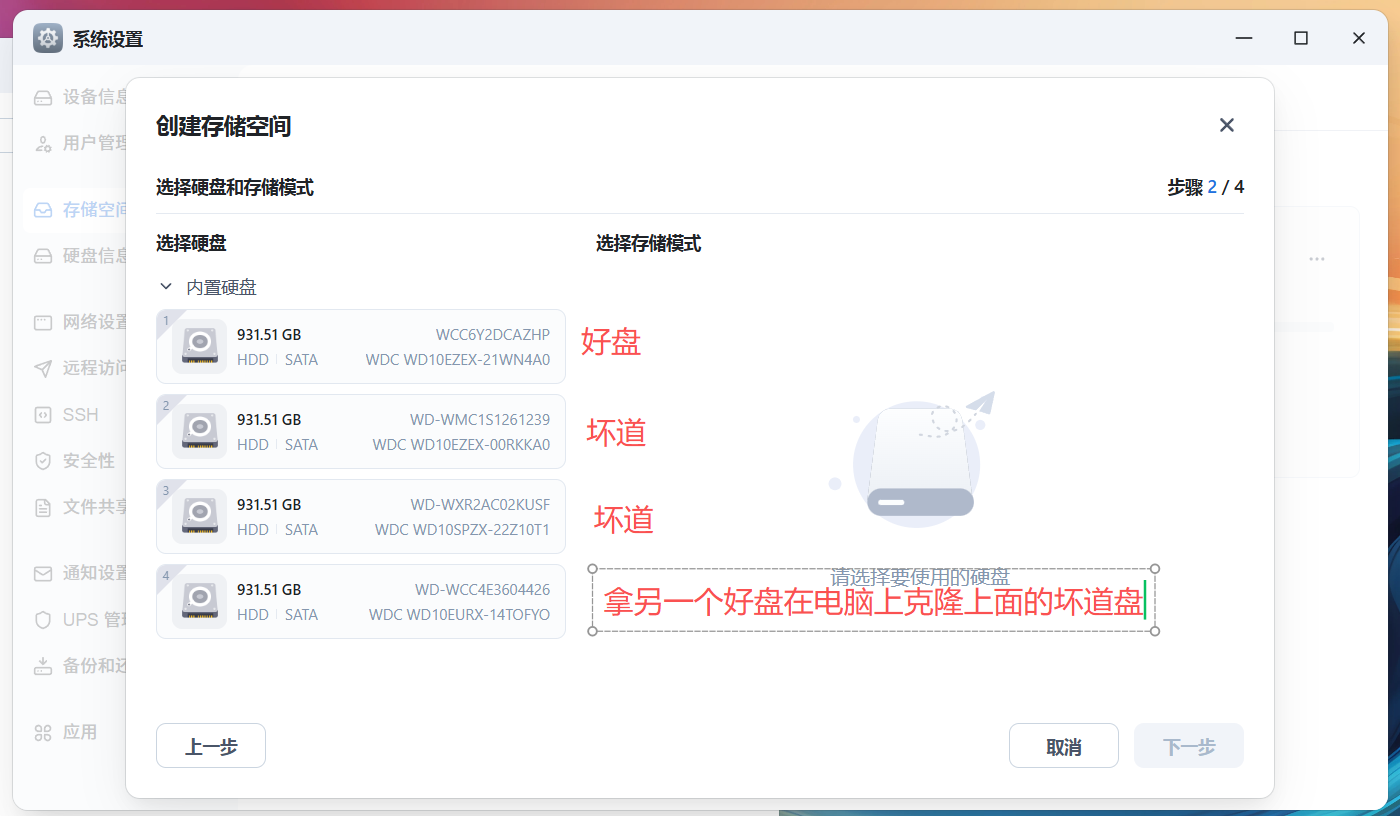Select disk WD-WMC1S1261239 in the list
The image size is (1400, 816).
360,431
